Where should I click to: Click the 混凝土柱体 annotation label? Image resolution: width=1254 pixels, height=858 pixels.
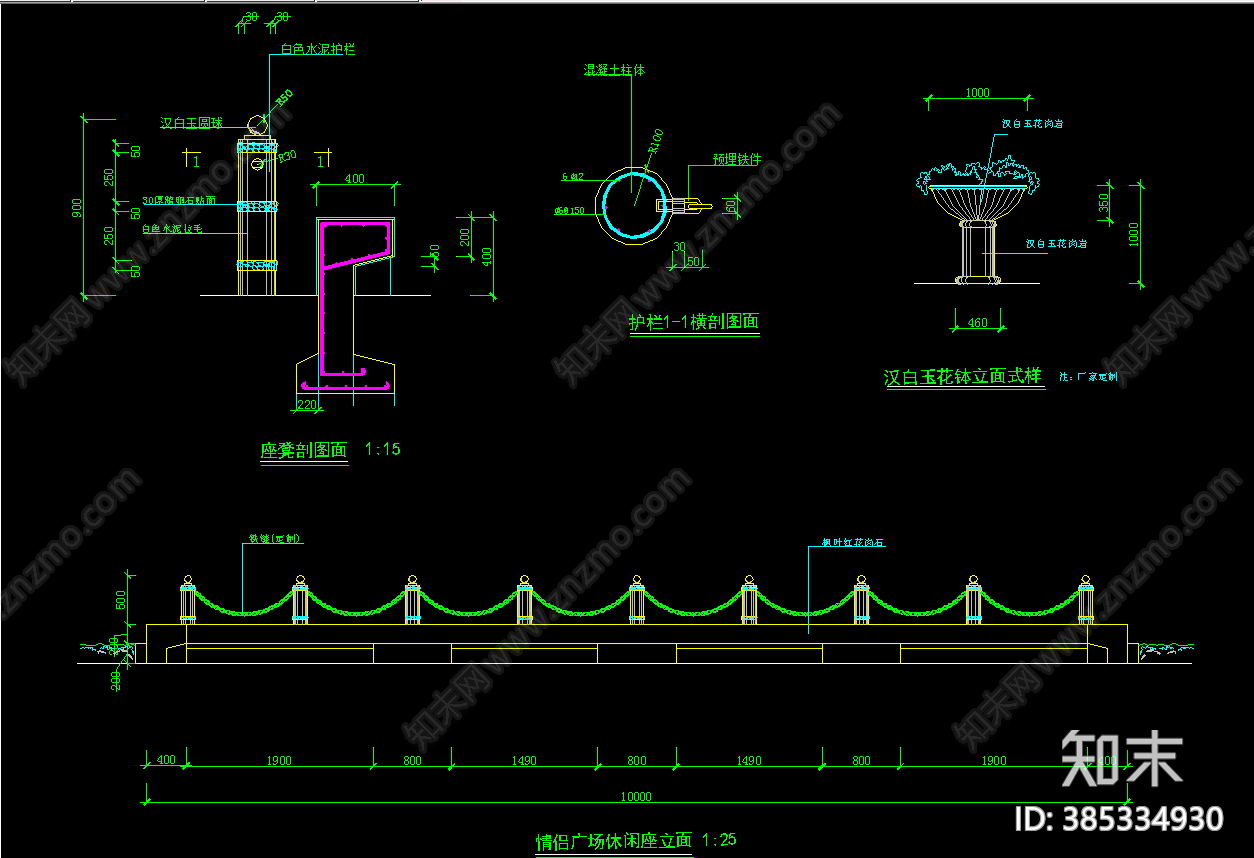pyautogui.click(x=614, y=70)
